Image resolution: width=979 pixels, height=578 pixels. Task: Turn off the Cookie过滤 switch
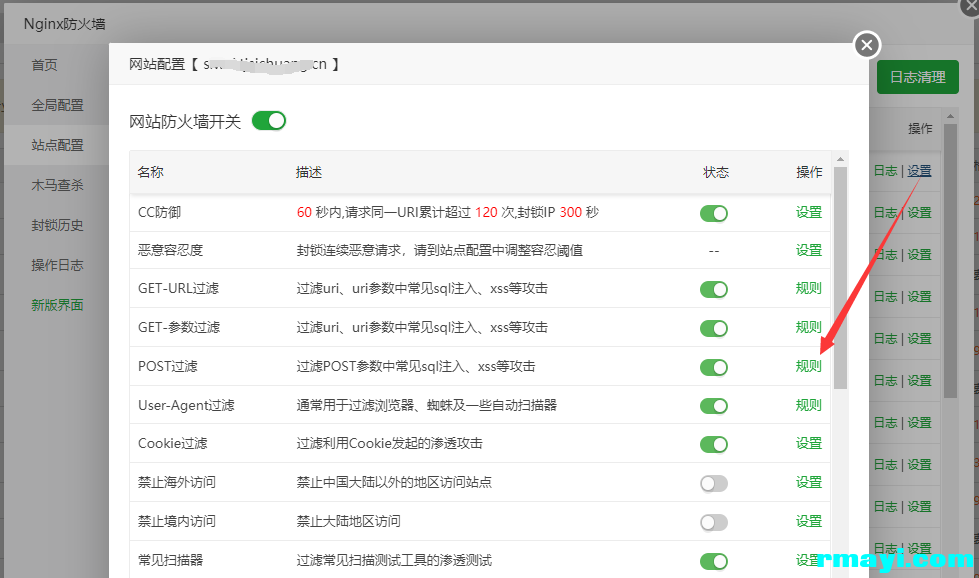(714, 444)
